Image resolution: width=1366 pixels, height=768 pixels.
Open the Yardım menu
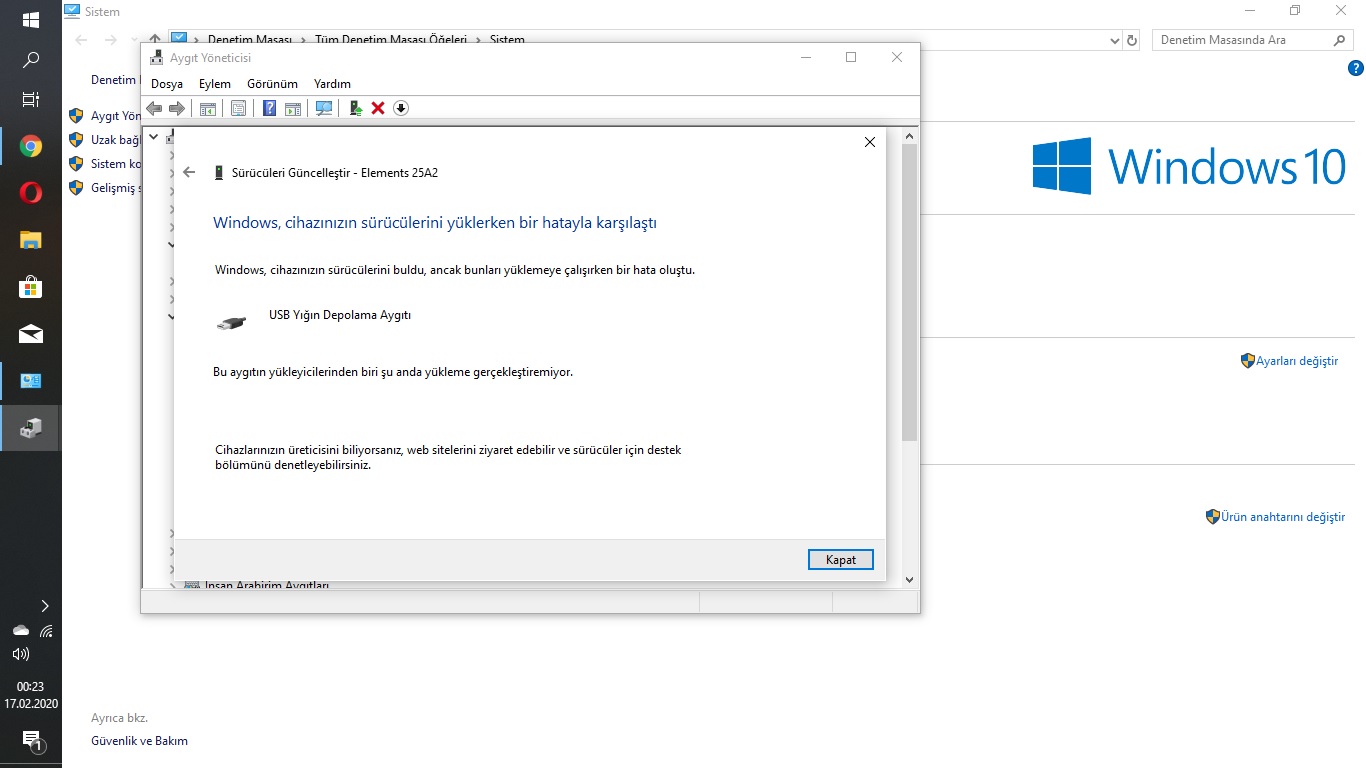(332, 84)
